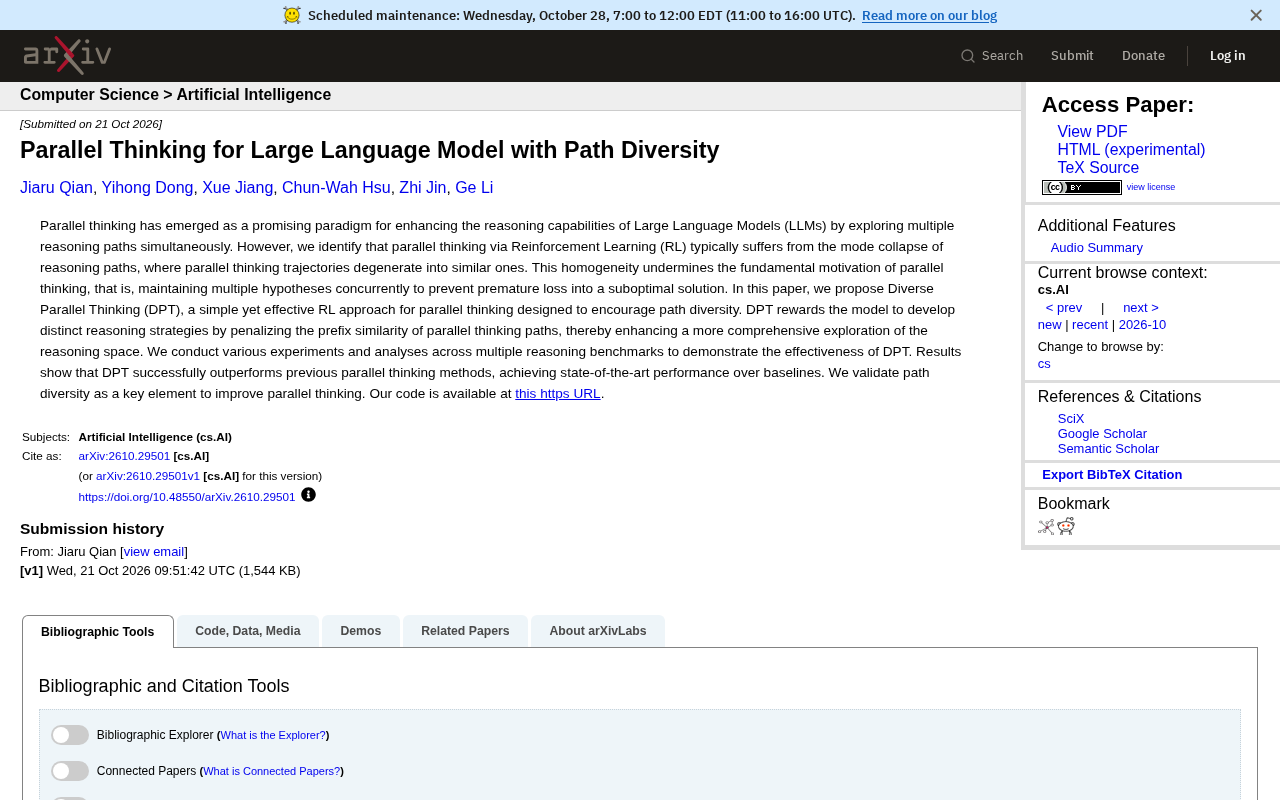1280x800 pixels.
Task: Open the Demos tab
Action: point(361,631)
